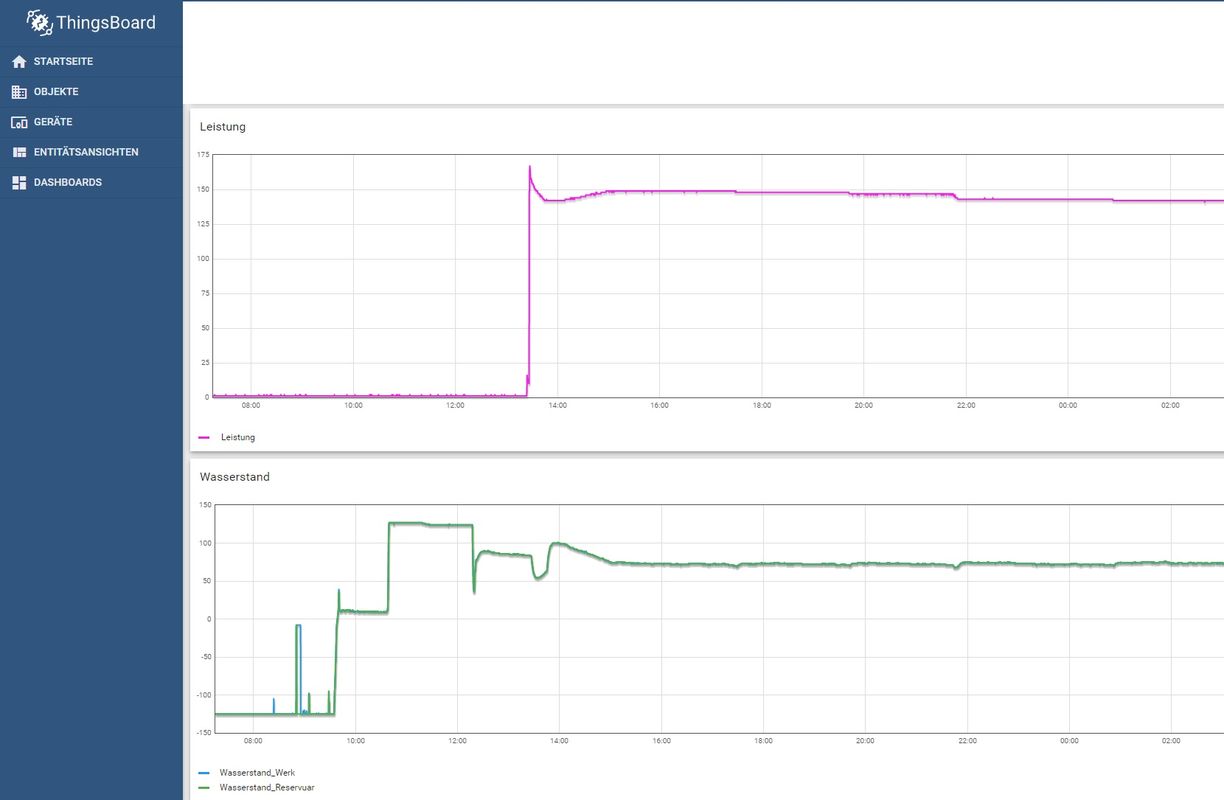
Task: Click the green Wasserstand_Reservuar color marker
Action: 205,788
